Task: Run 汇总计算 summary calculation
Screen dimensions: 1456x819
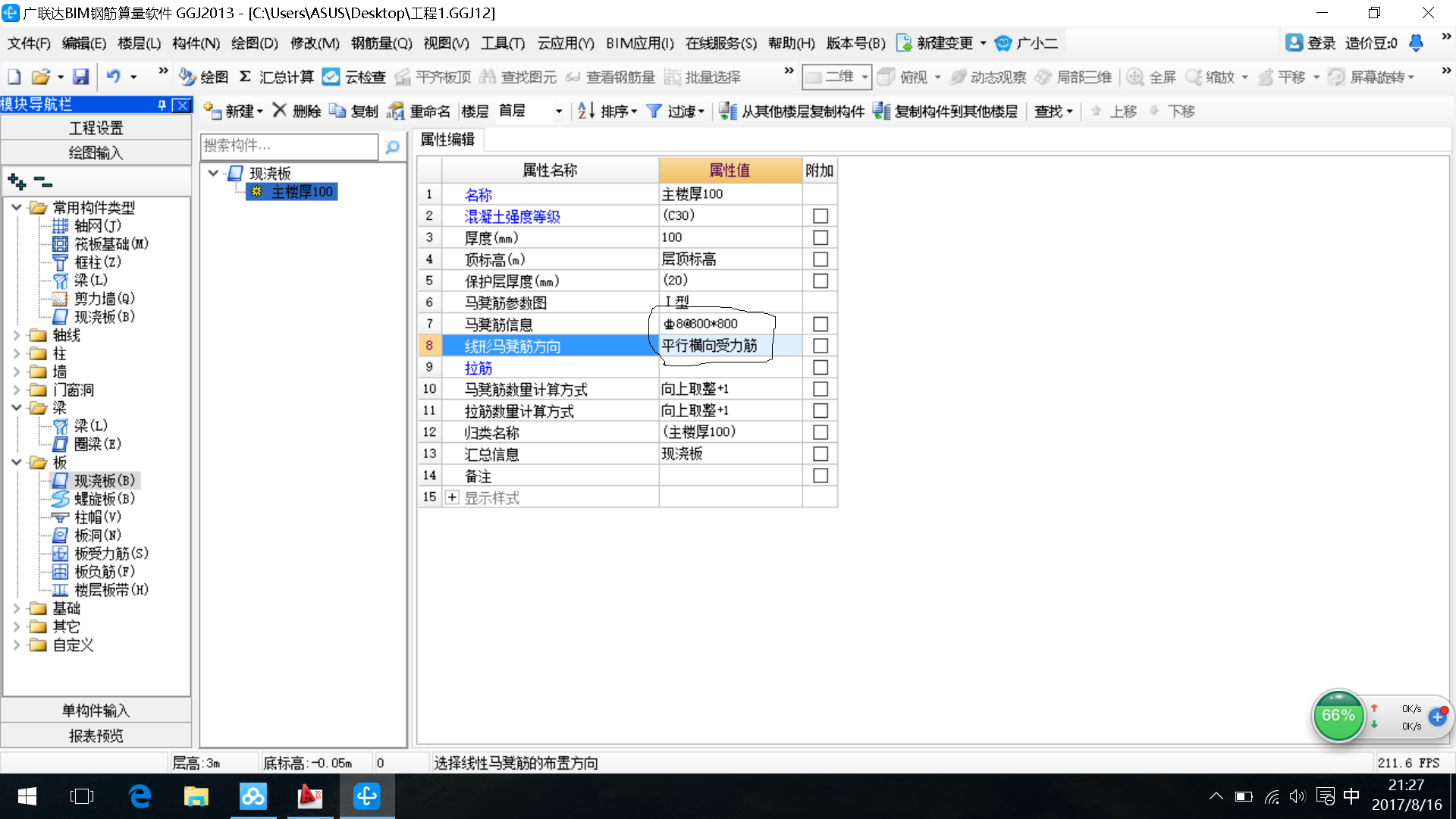Action: point(276,77)
